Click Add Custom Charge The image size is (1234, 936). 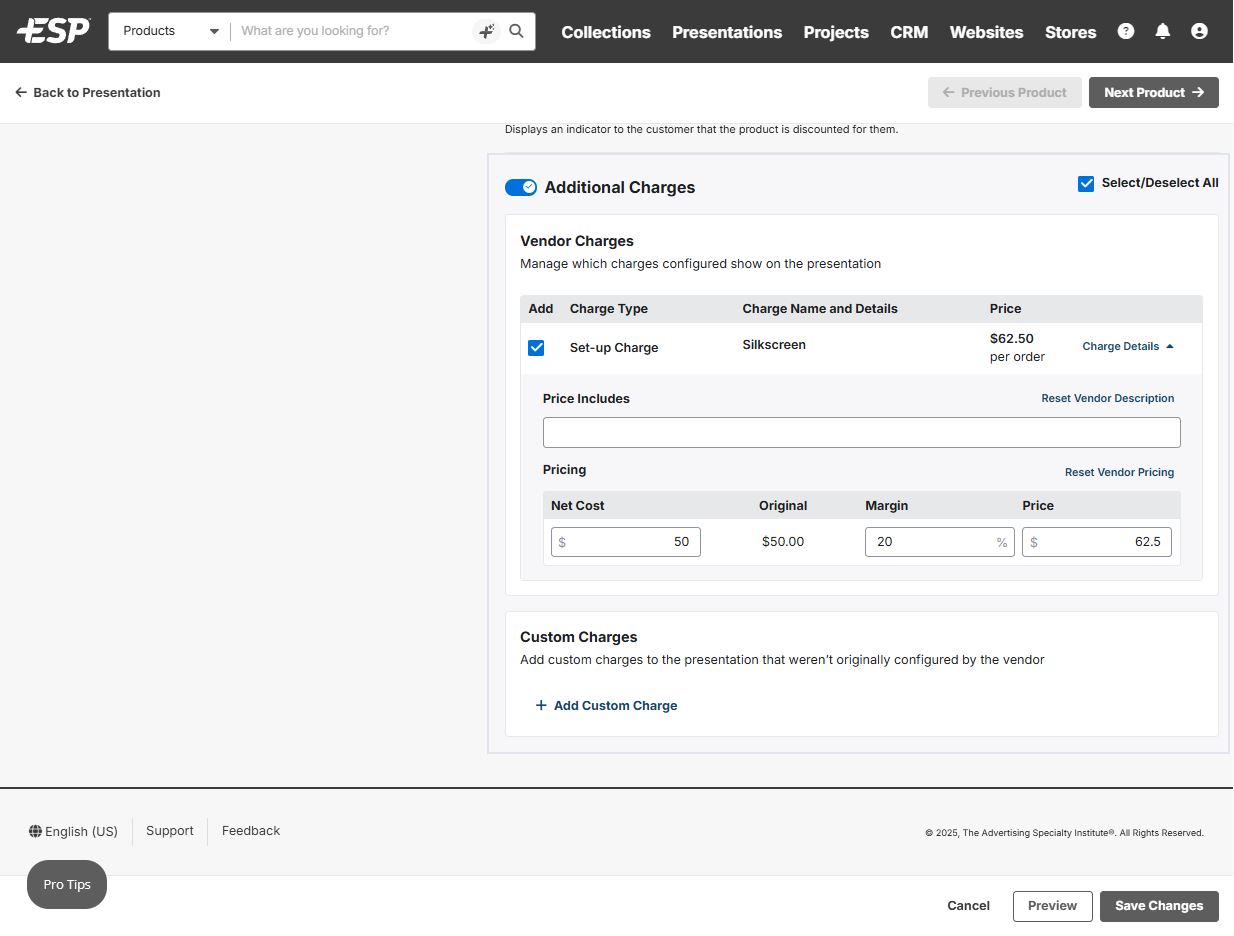click(606, 705)
